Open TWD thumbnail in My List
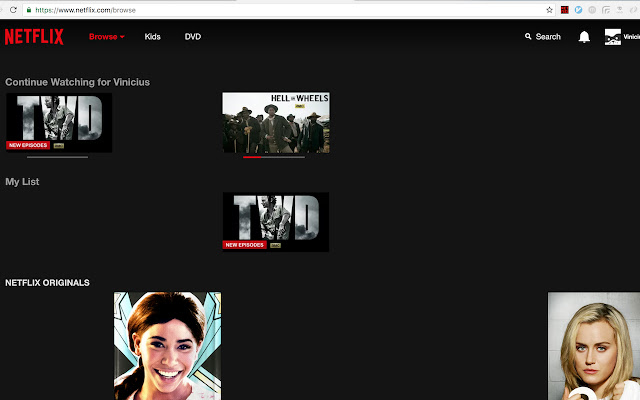 coord(276,222)
